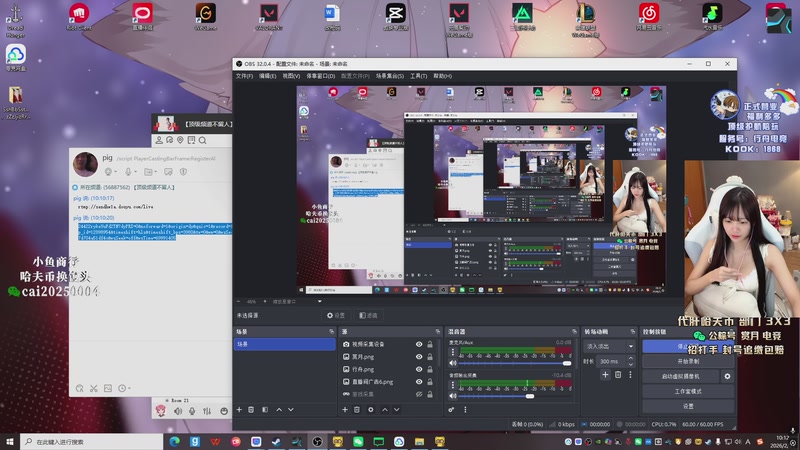800x450 pixels.
Task: Open advanced audio properties gear in mixer
Action: point(453,409)
